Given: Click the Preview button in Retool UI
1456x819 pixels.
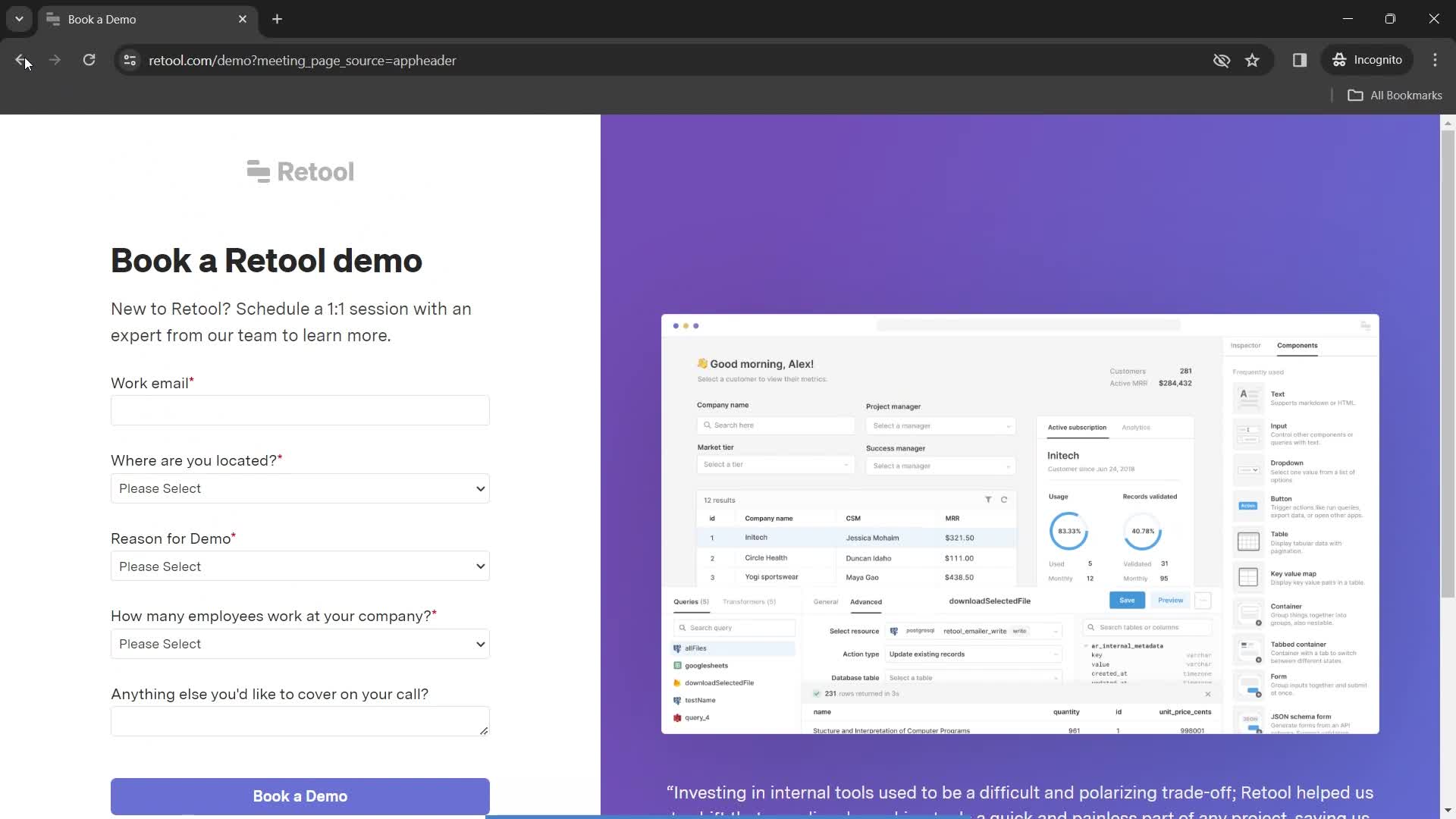Looking at the screenshot, I should pyautogui.click(x=1171, y=601).
